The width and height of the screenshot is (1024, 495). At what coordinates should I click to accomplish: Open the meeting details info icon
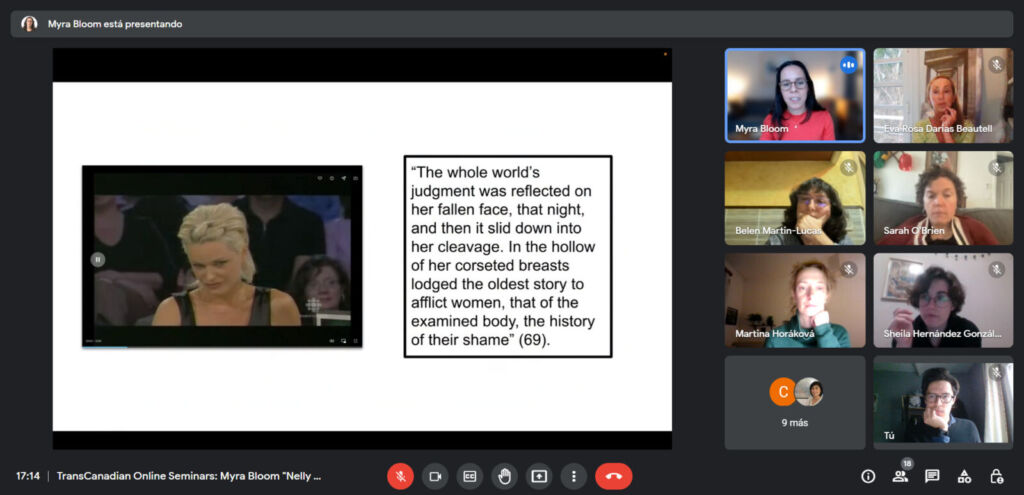click(x=868, y=476)
